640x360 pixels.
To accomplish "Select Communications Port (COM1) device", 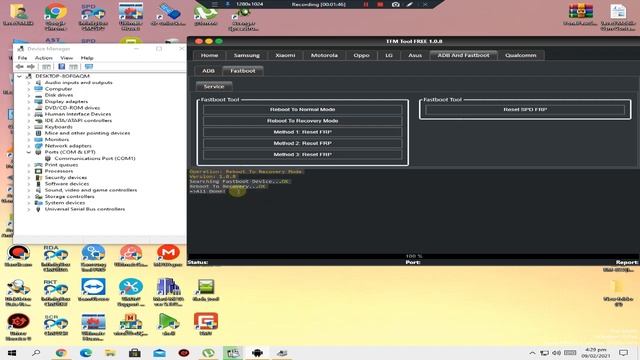I will [x=95, y=158].
